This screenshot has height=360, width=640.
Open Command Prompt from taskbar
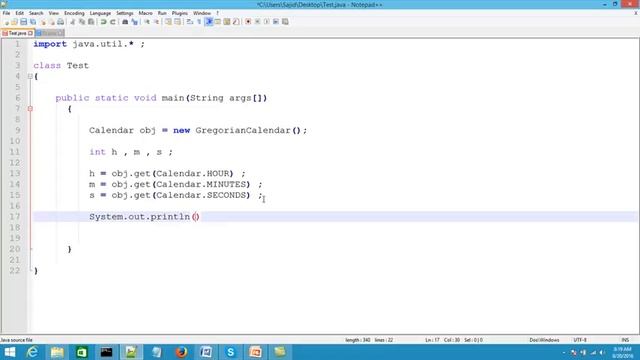coord(107,352)
